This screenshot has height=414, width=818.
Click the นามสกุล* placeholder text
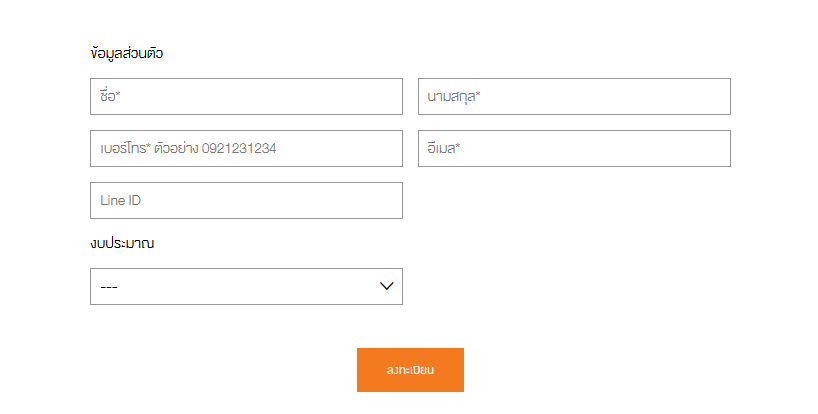(x=454, y=96)
